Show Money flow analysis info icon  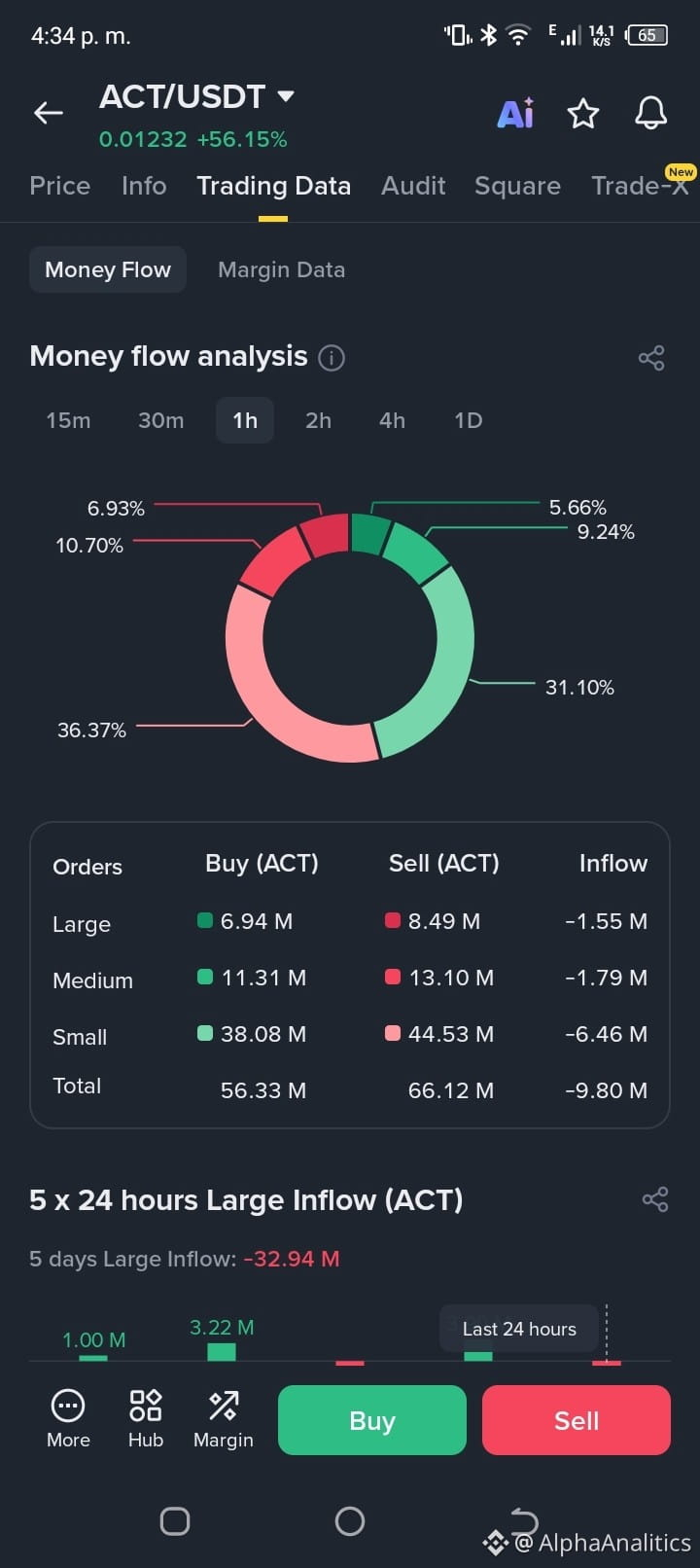332,358
